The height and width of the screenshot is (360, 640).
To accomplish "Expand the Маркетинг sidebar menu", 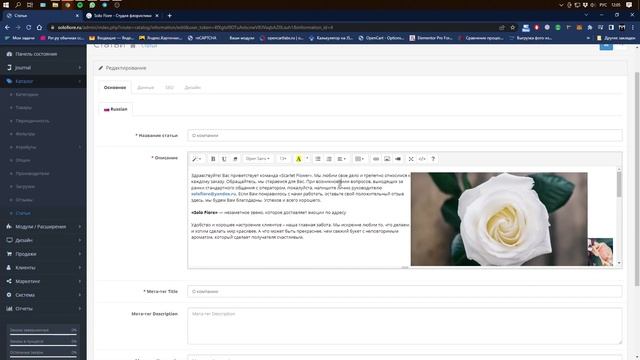I will click(43, 281).
